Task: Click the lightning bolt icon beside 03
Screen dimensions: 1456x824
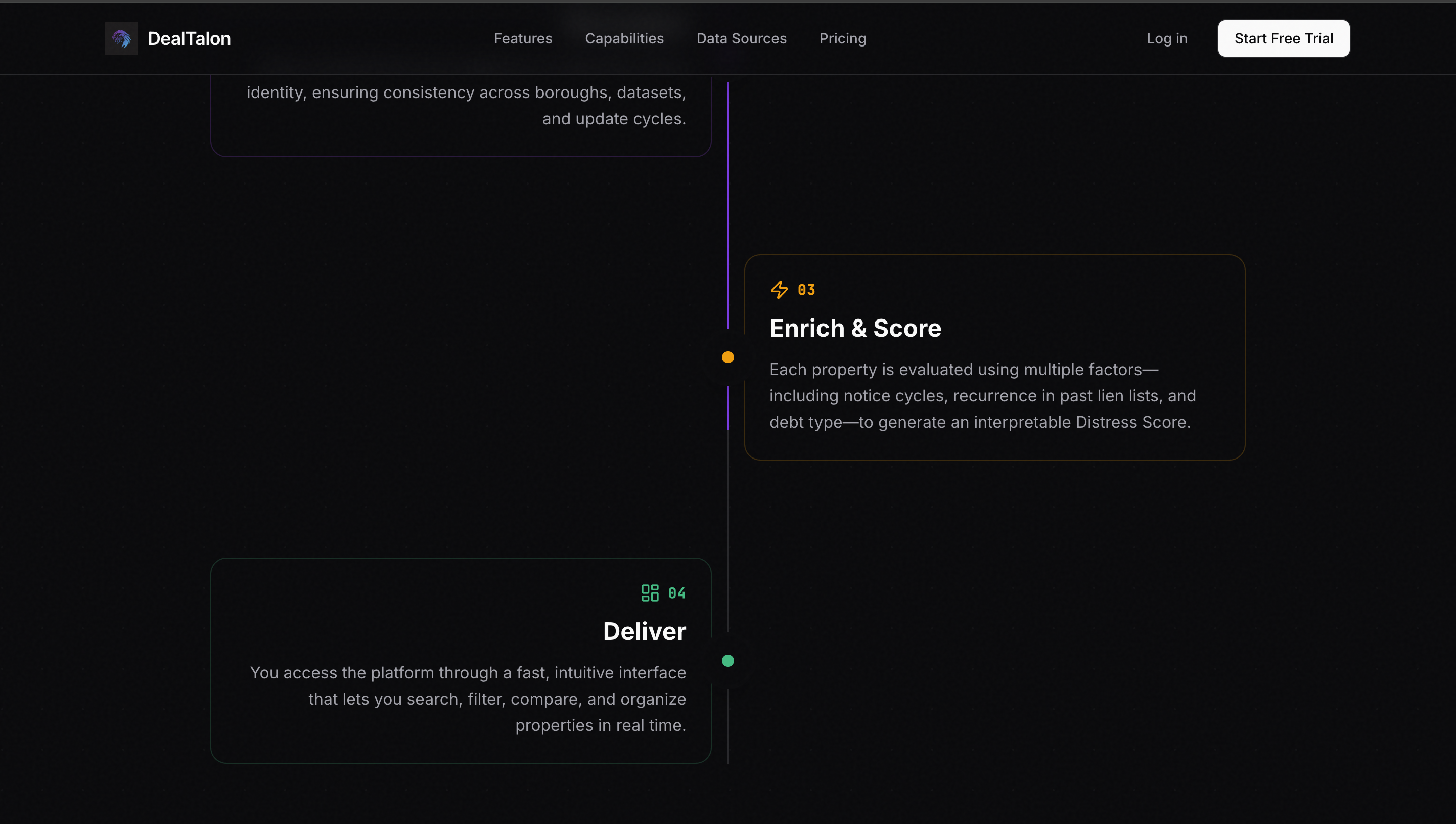Action: pyautogui.click(x=779, y=290)
